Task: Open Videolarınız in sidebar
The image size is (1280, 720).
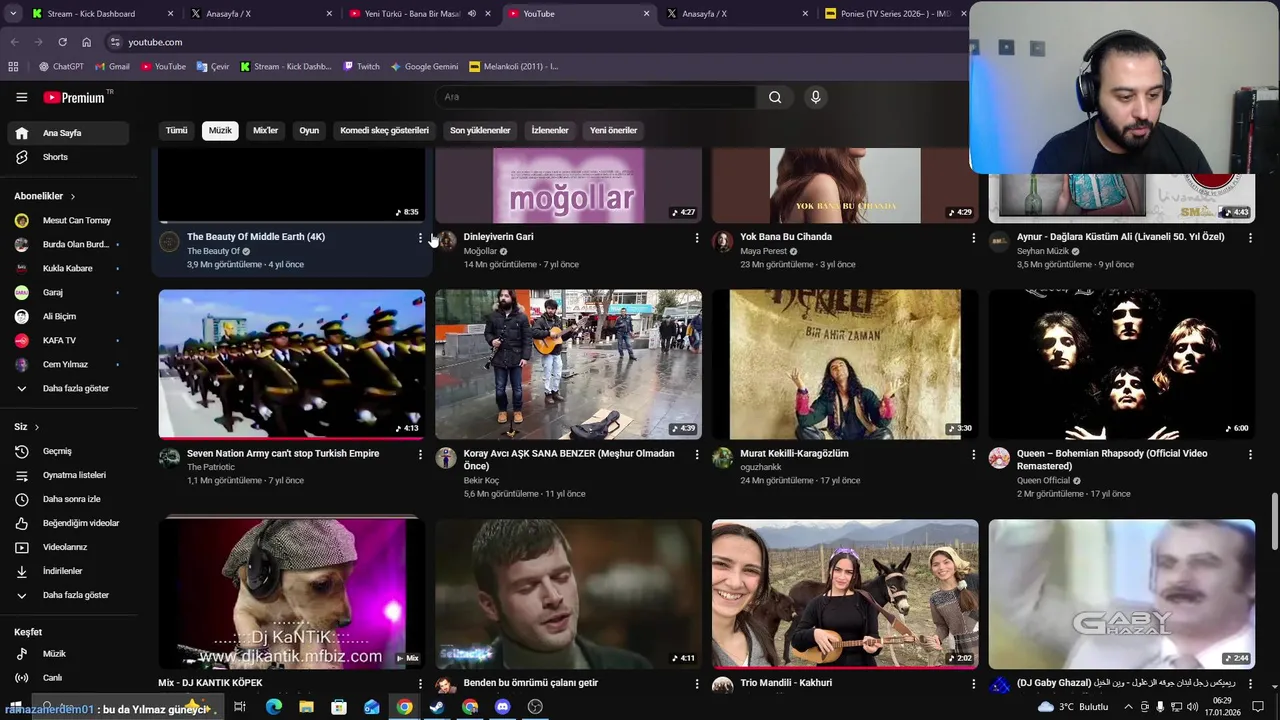Action: [68, 547]
